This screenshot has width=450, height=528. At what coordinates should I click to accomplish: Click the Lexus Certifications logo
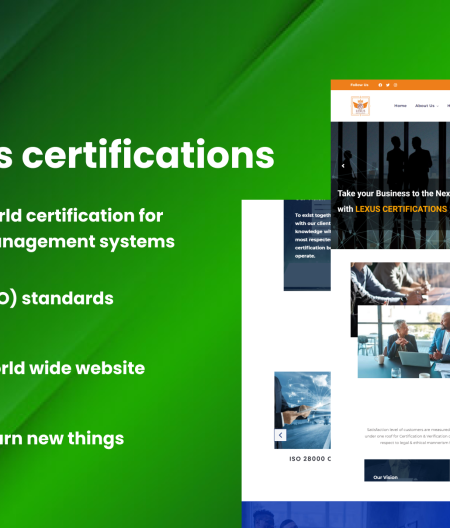coord(360,106)
